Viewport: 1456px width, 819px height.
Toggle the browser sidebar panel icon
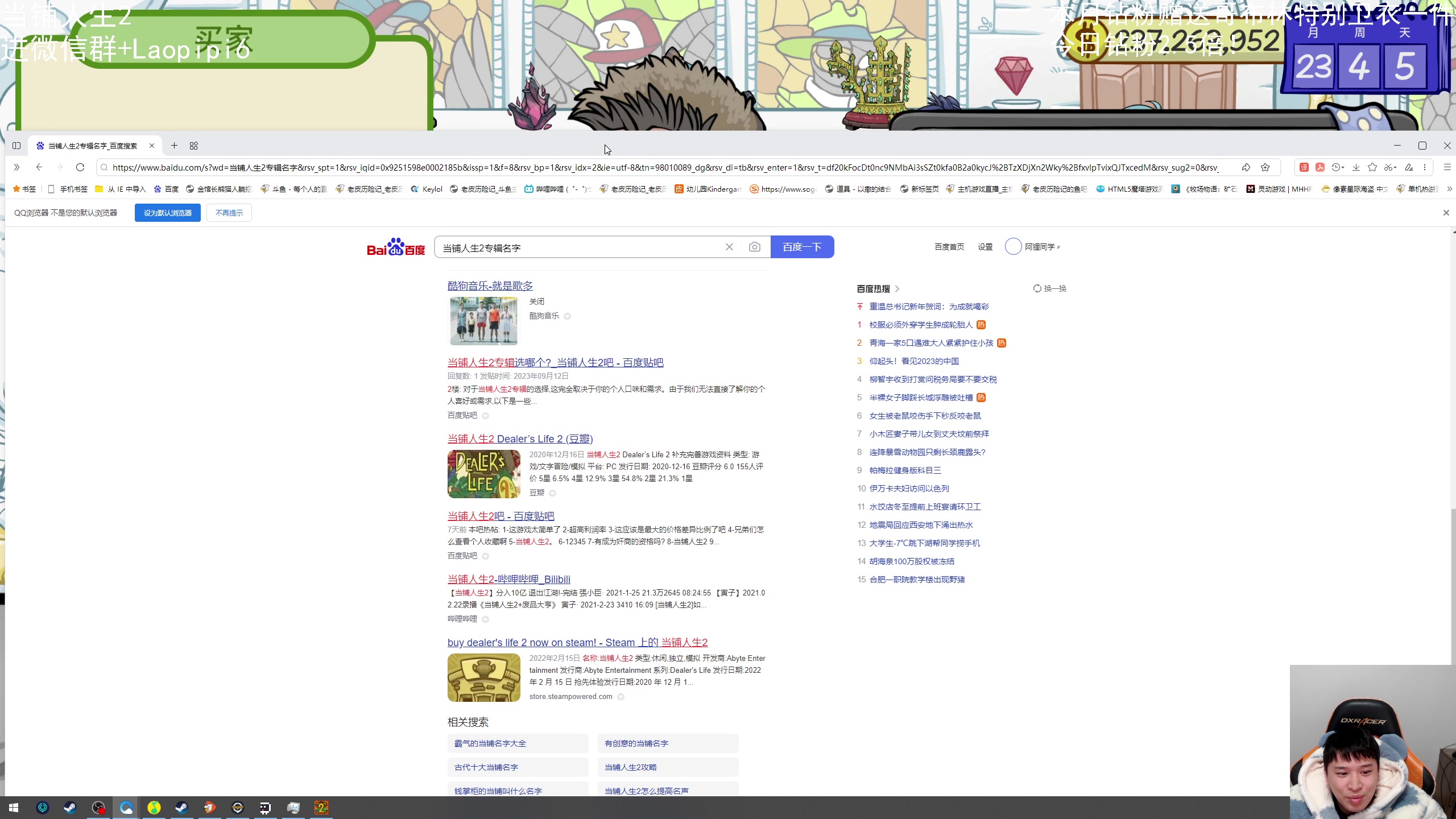click(16, 146)
